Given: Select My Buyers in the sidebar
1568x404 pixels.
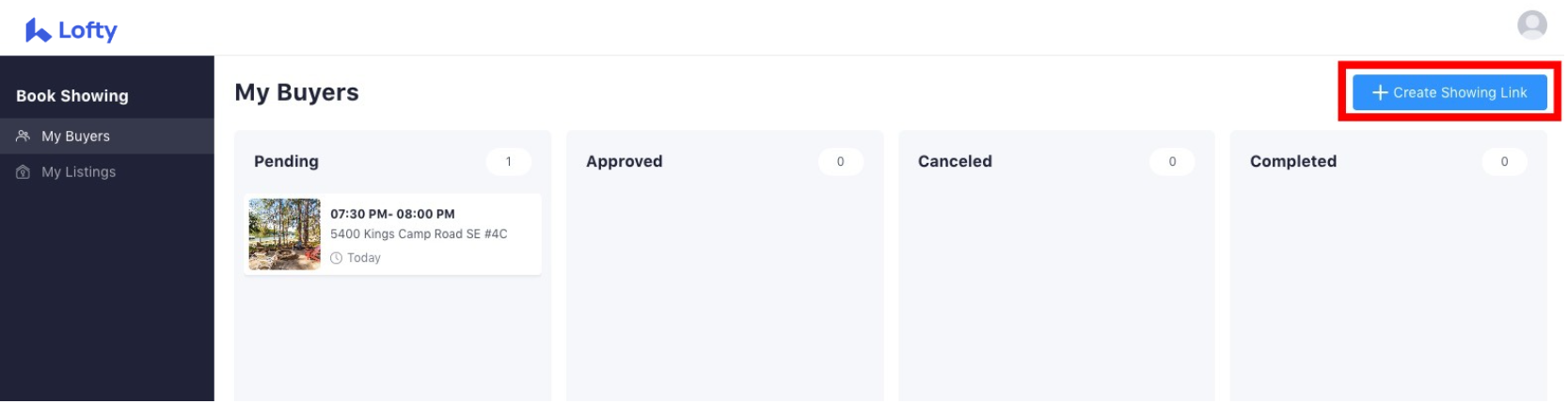Looking at the screenshot, I should [107, 136].
